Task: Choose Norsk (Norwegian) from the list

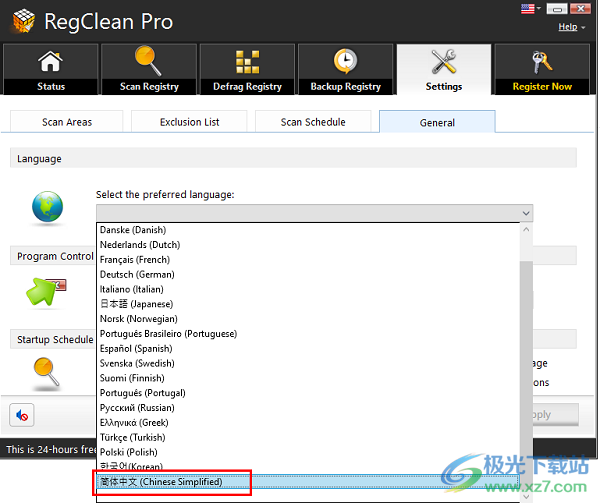Action: pyautogui.click(x=308, y=319)
